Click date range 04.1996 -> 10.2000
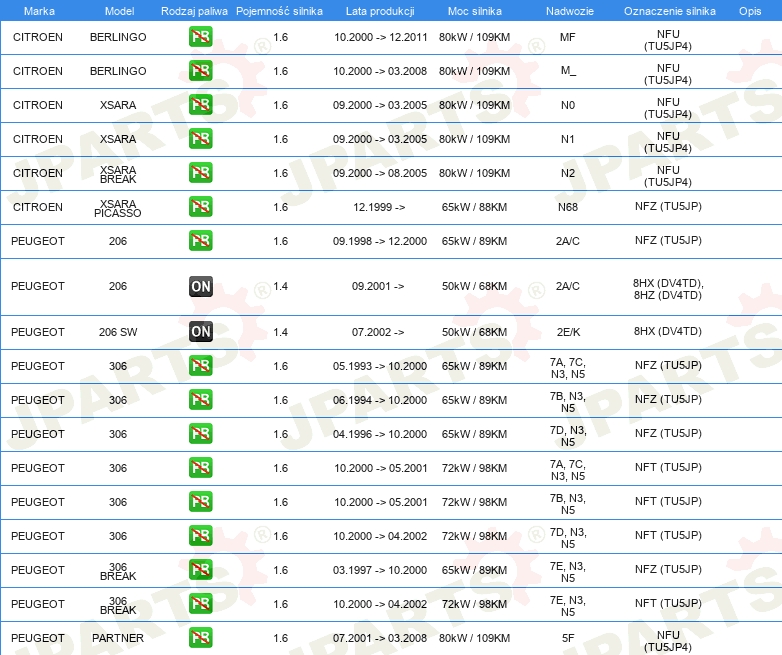The image size is (782, 655). [x=380, y=434]
